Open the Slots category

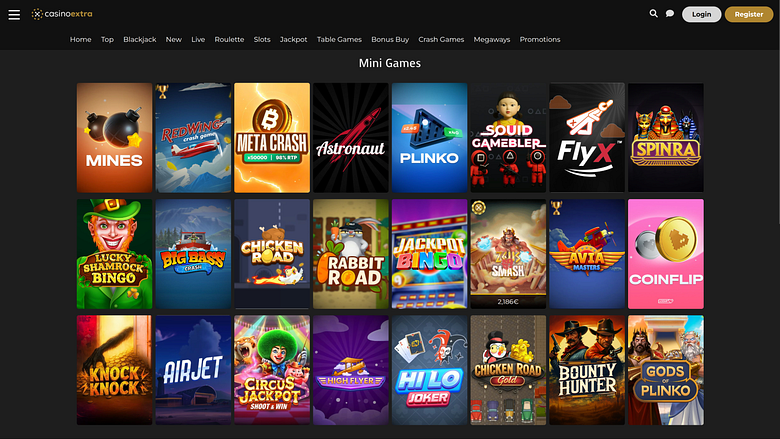point(262,39)
